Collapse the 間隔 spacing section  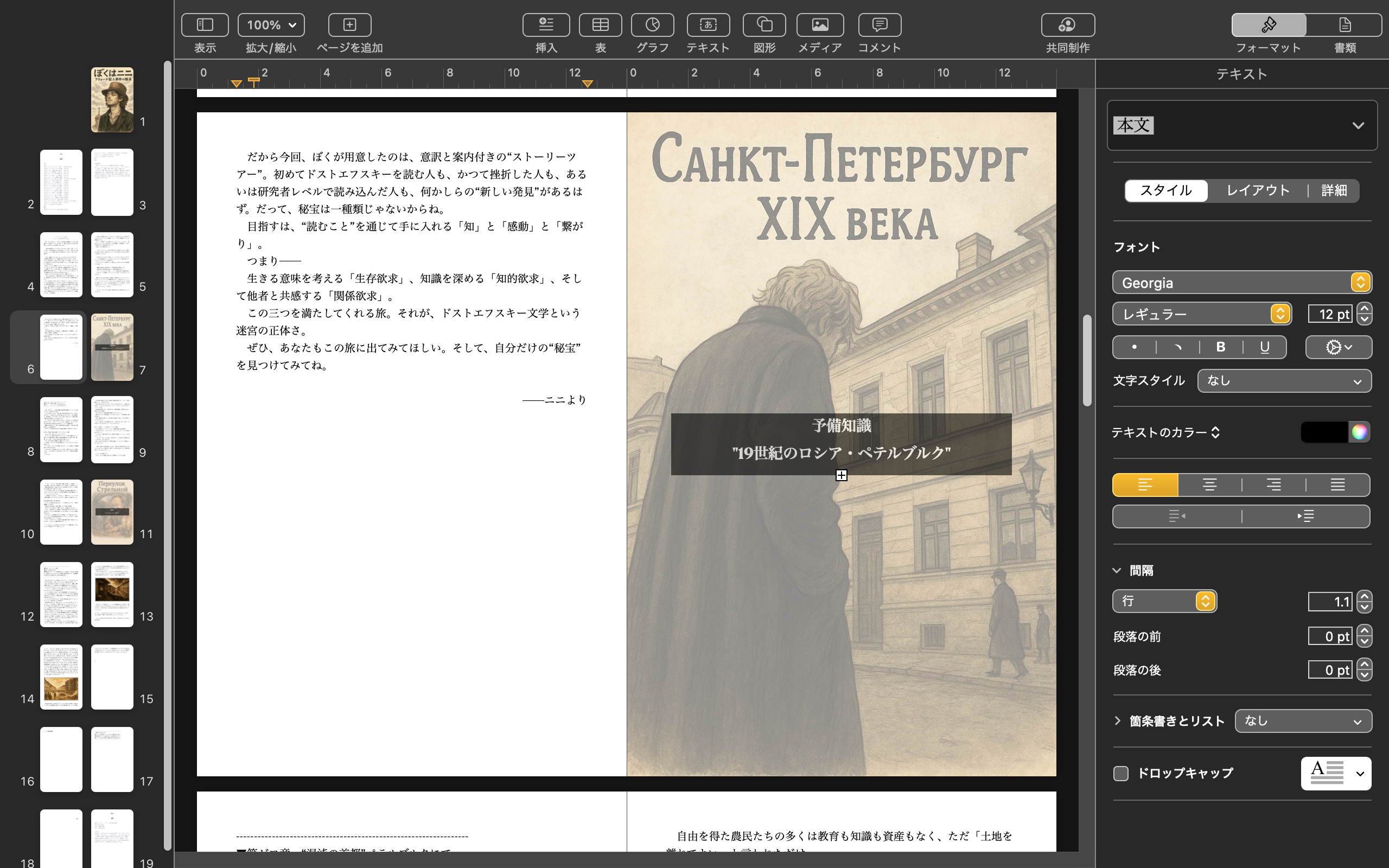1117,571
